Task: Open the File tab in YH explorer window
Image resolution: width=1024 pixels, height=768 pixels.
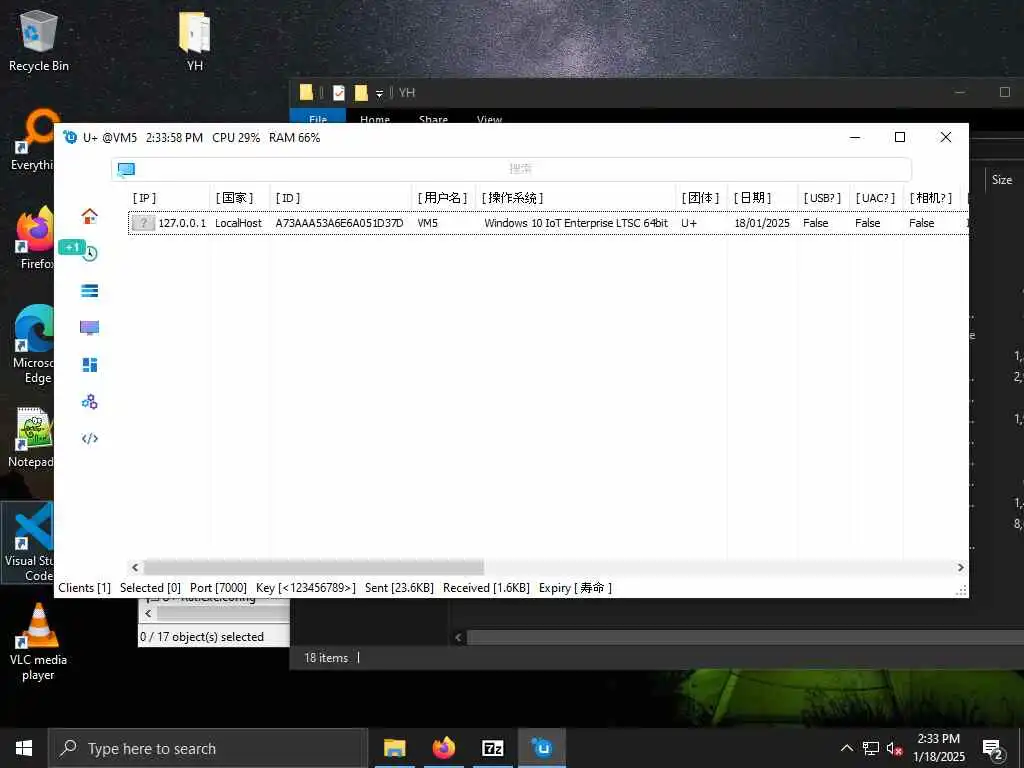Action: (318, 118)
